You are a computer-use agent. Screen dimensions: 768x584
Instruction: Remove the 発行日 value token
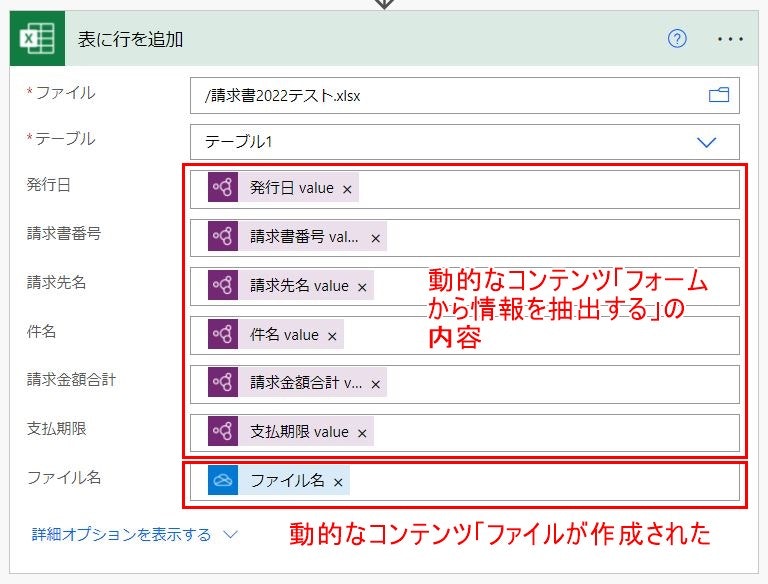347,189
